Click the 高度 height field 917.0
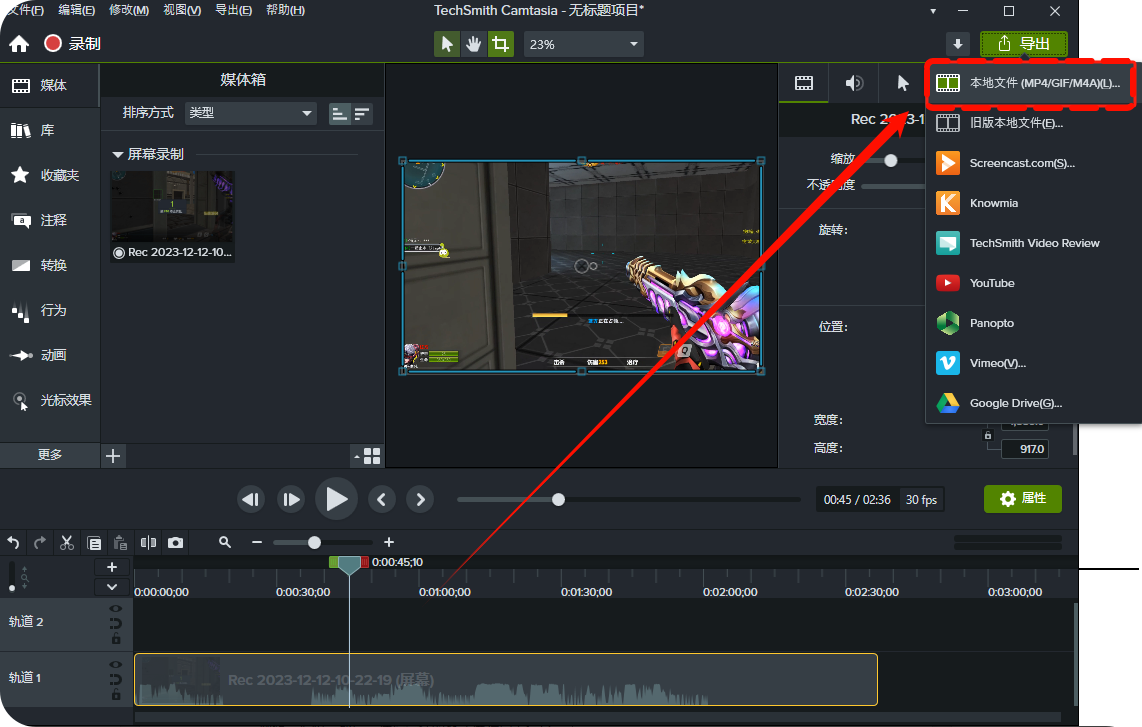Viewport: 1142px width, 727px height. pyautogui.click(x=1025, y=449)
